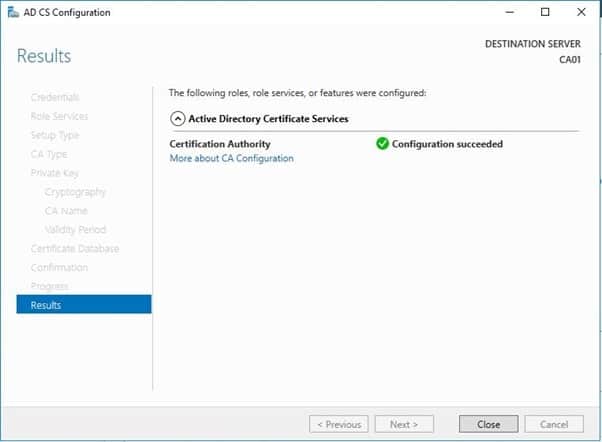This screenshot has height=442, width=602.
Task: Click the Close button
Action: [x=488, y=424]
